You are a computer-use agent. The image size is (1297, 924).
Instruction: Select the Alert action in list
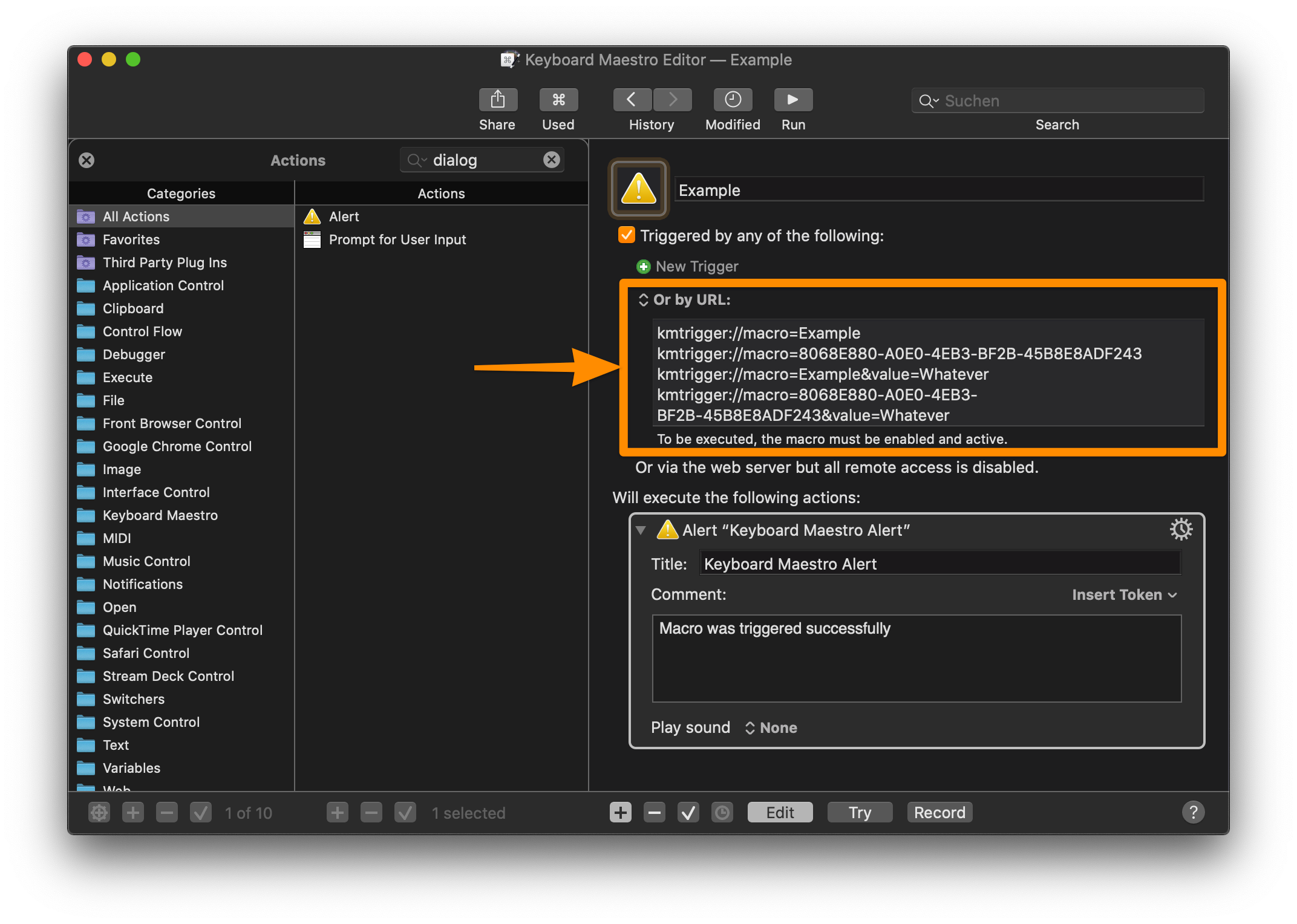[x=442, y=216]
